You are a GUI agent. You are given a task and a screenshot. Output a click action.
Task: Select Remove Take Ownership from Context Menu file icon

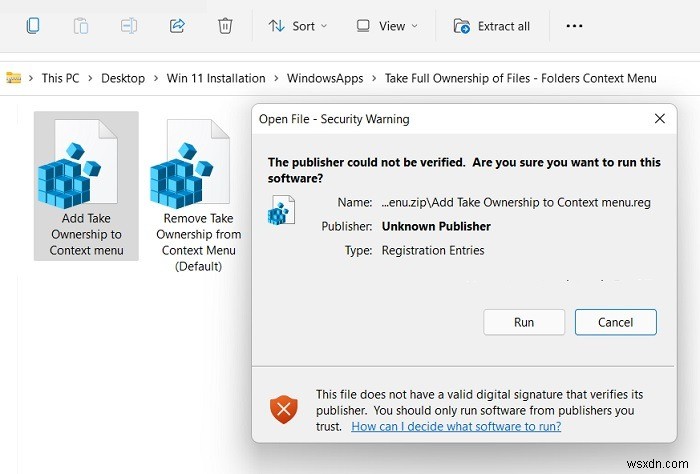190,163
